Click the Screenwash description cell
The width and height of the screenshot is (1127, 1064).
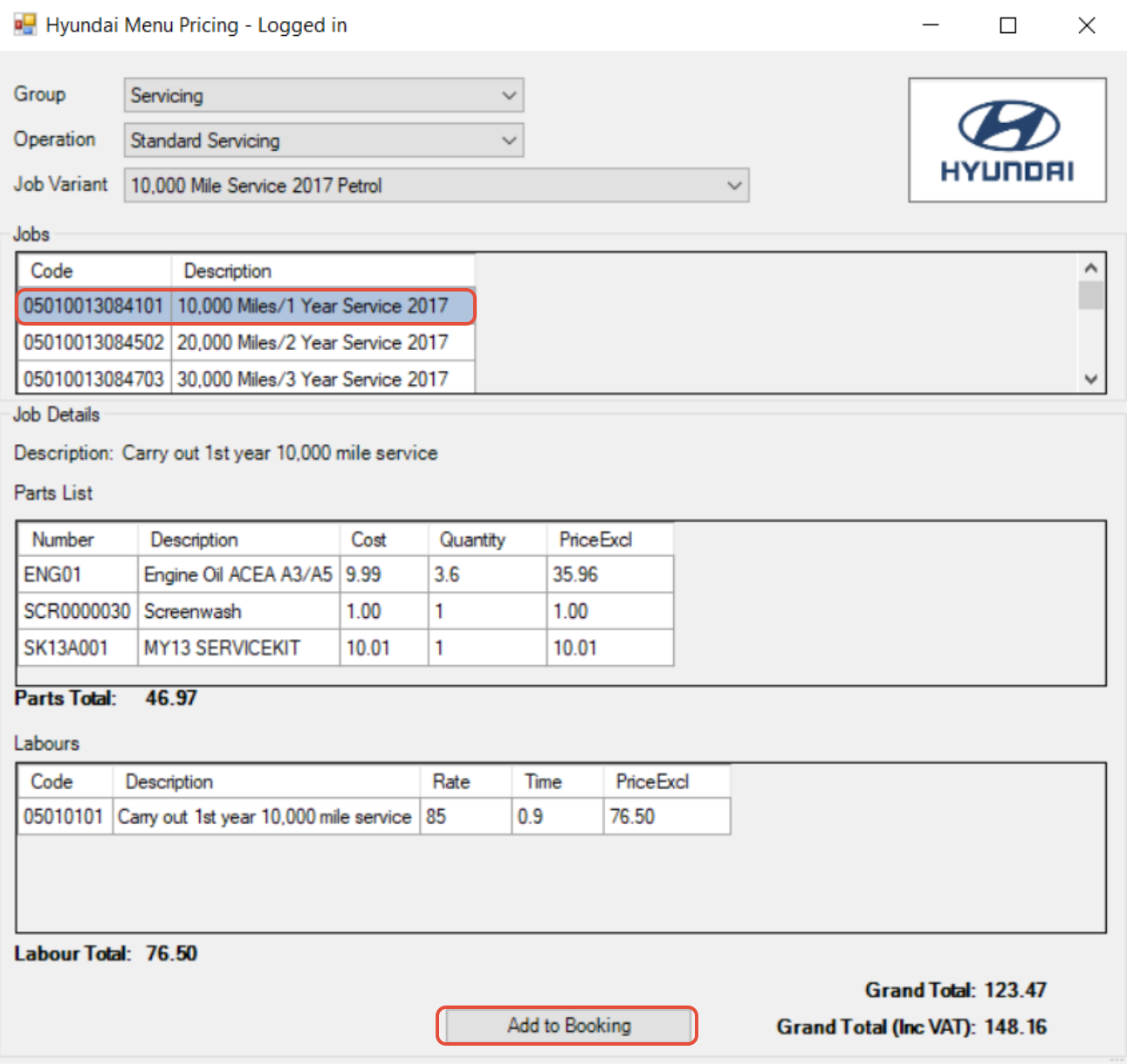click(x=238, y=612)
